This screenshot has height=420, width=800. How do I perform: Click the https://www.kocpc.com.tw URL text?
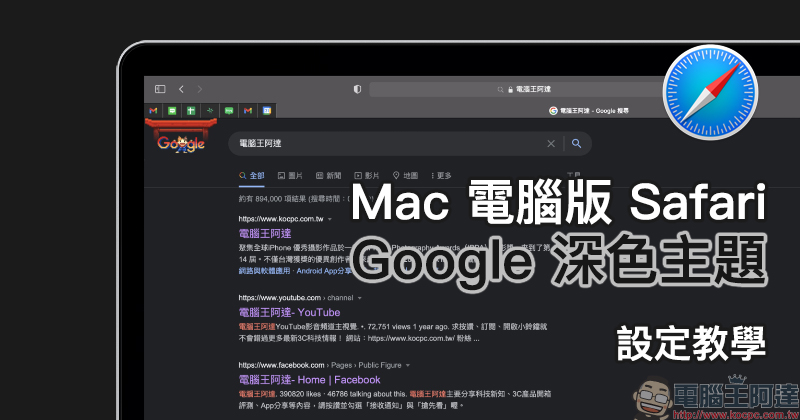pyautogui.click(x=281, y=219)
